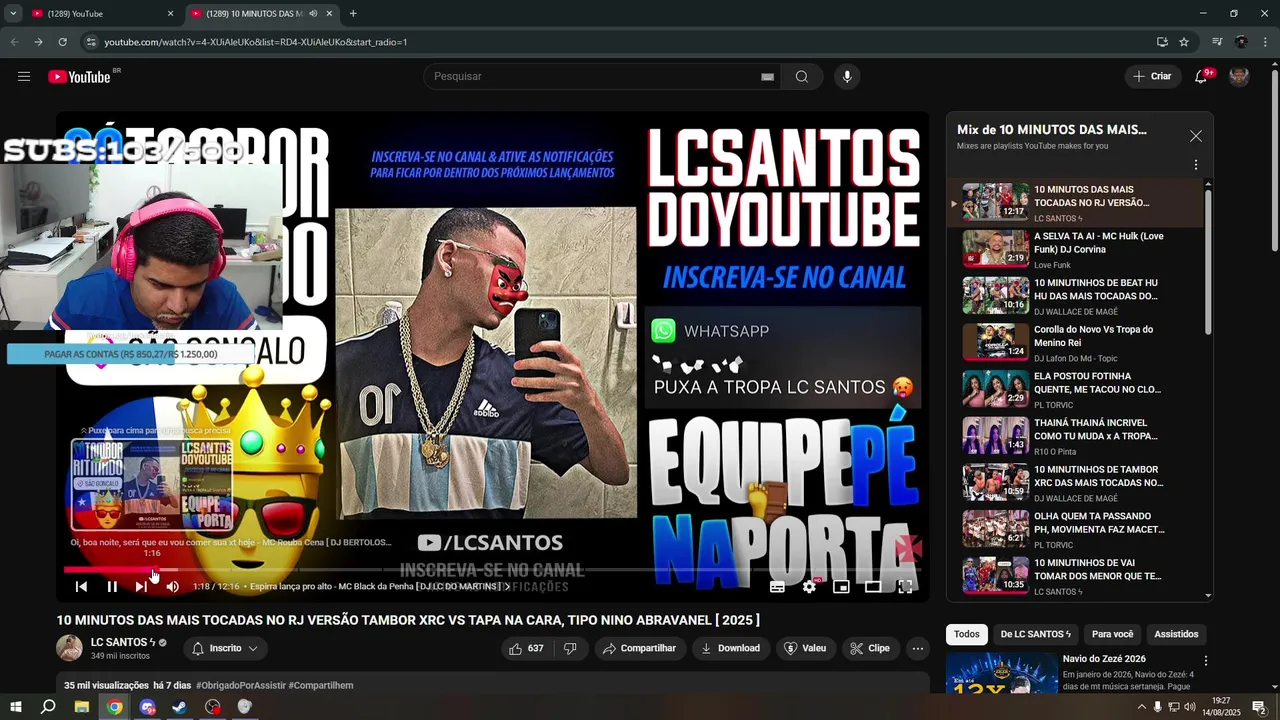
Task: Toggle theater mode in the player
Action: click(873, 587)
